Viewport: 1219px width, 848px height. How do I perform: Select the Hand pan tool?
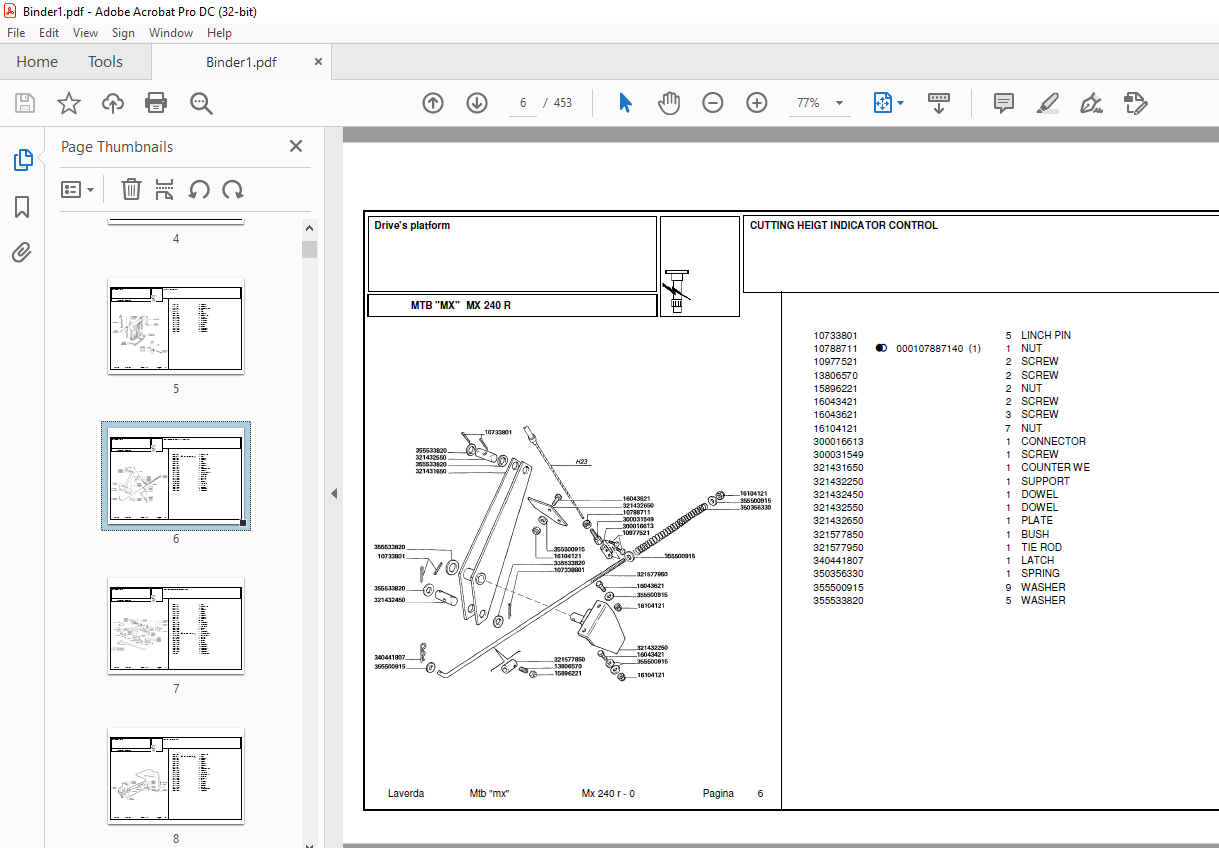click(x=668, y=103)
